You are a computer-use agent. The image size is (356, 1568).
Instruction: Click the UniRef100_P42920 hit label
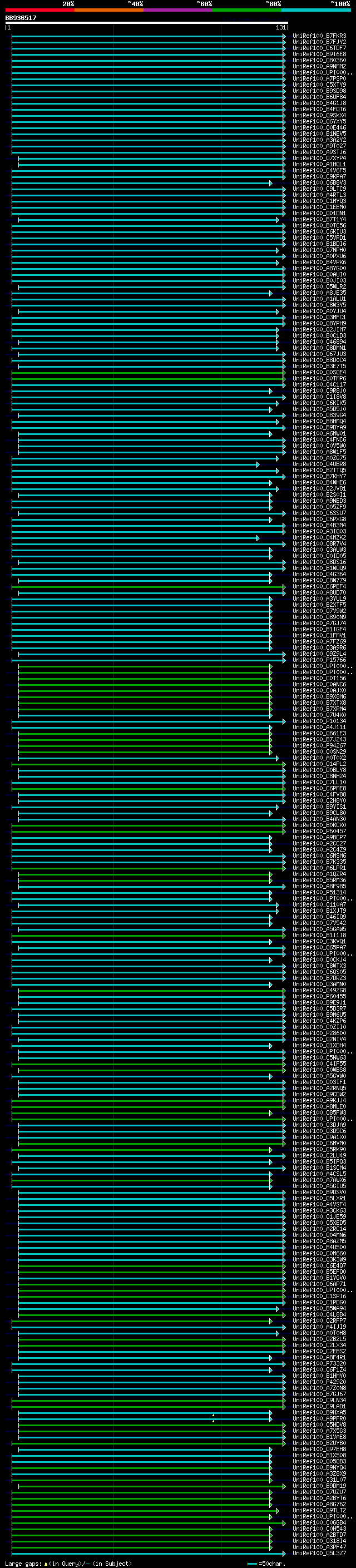coord(319,1382)
